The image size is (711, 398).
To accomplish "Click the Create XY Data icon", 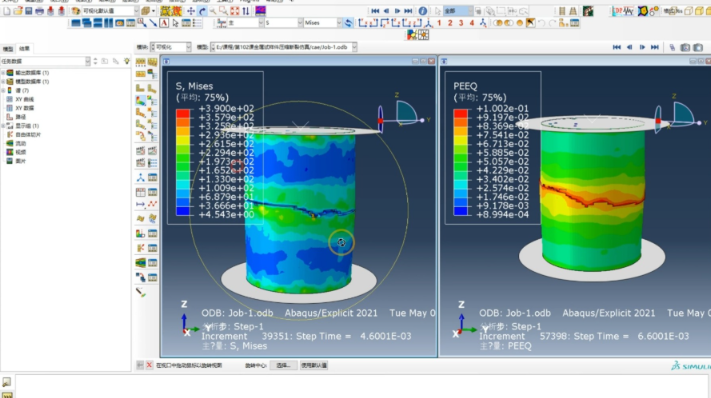I will 141,192.
